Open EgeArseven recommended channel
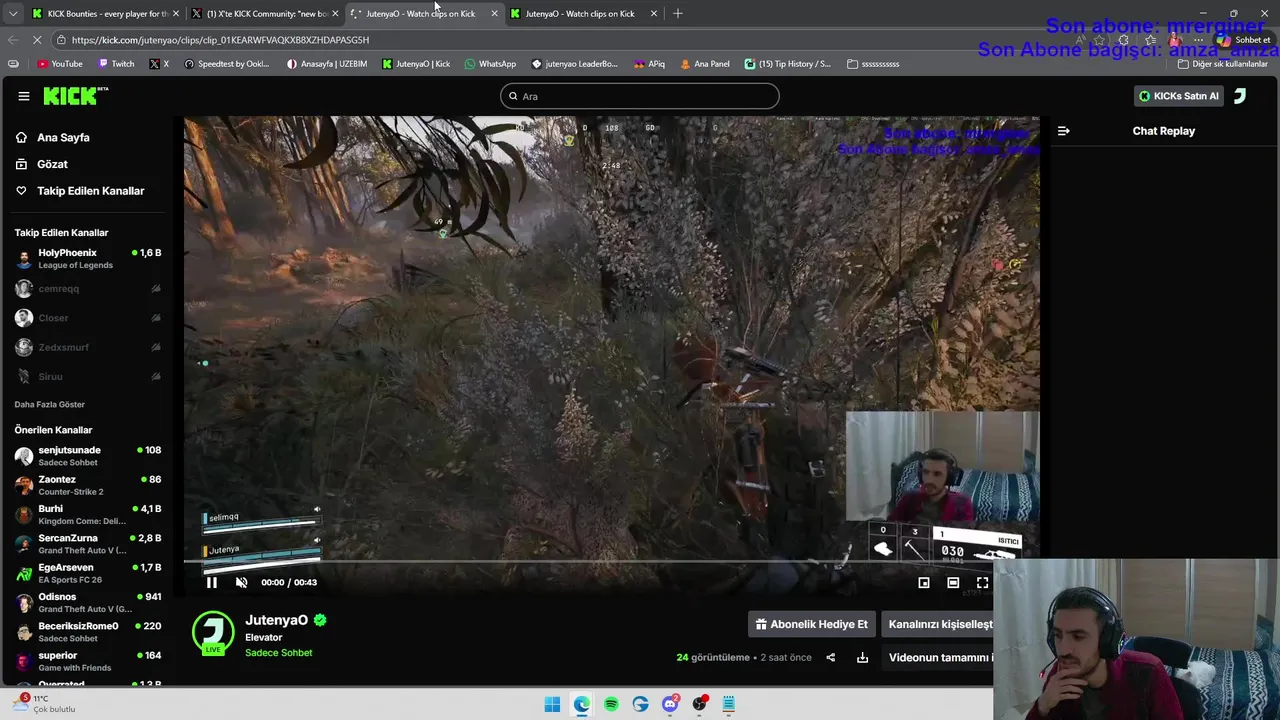Viewport: 1280px width, 720px height. (88, 573)
